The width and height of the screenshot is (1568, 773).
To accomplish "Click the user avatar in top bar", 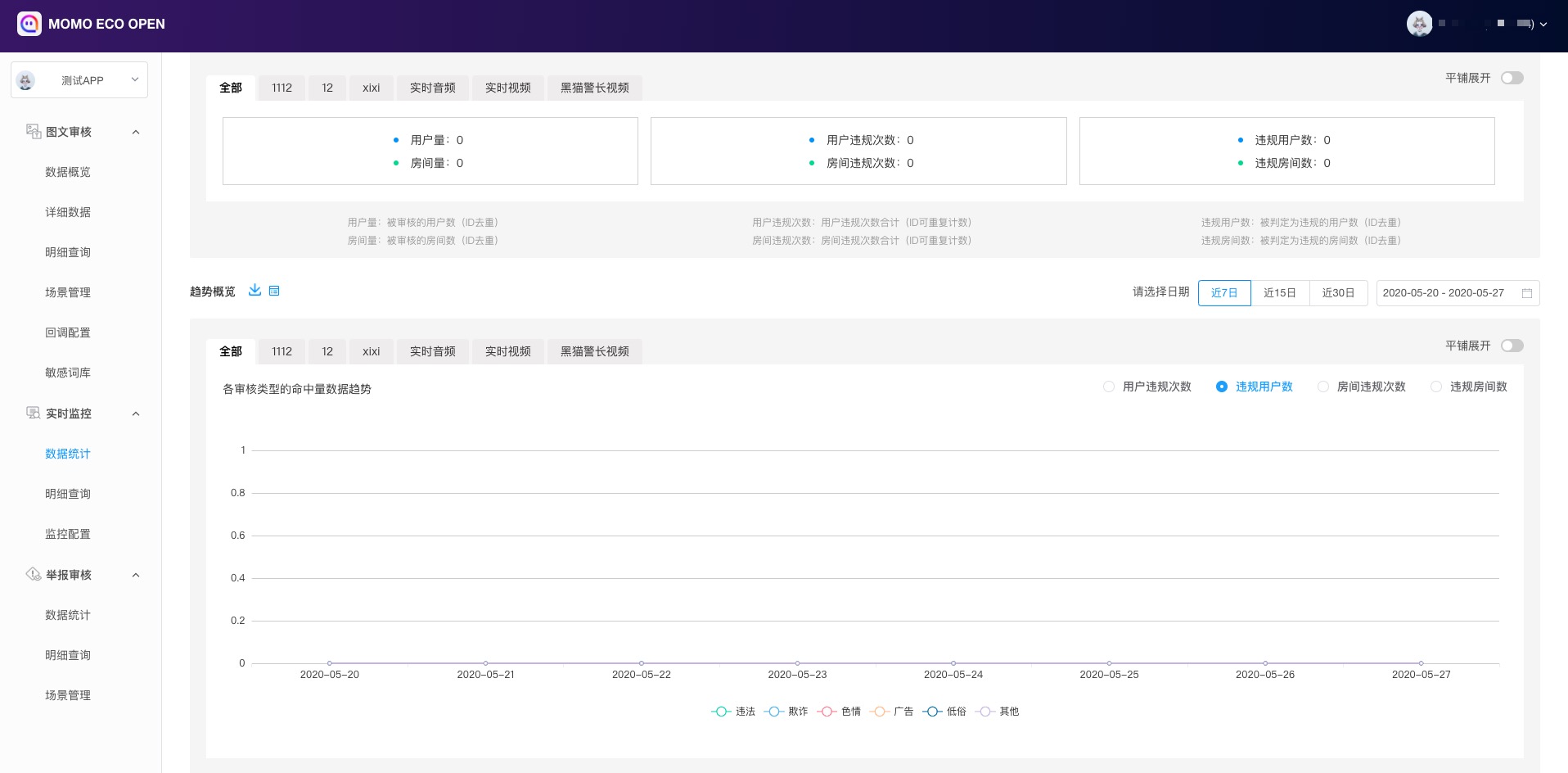I will (1419, 24).
